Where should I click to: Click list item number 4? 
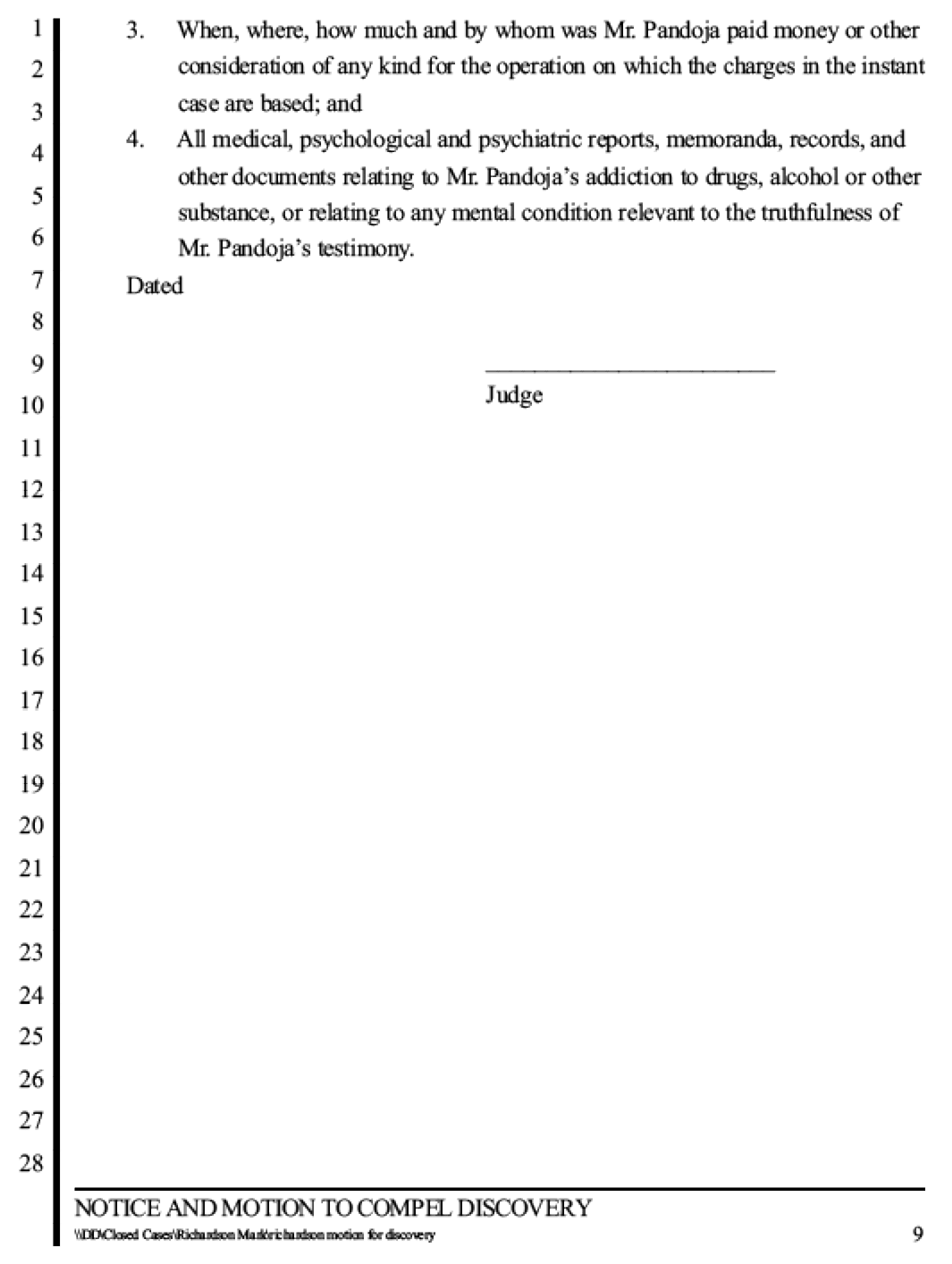coord(134,139)
